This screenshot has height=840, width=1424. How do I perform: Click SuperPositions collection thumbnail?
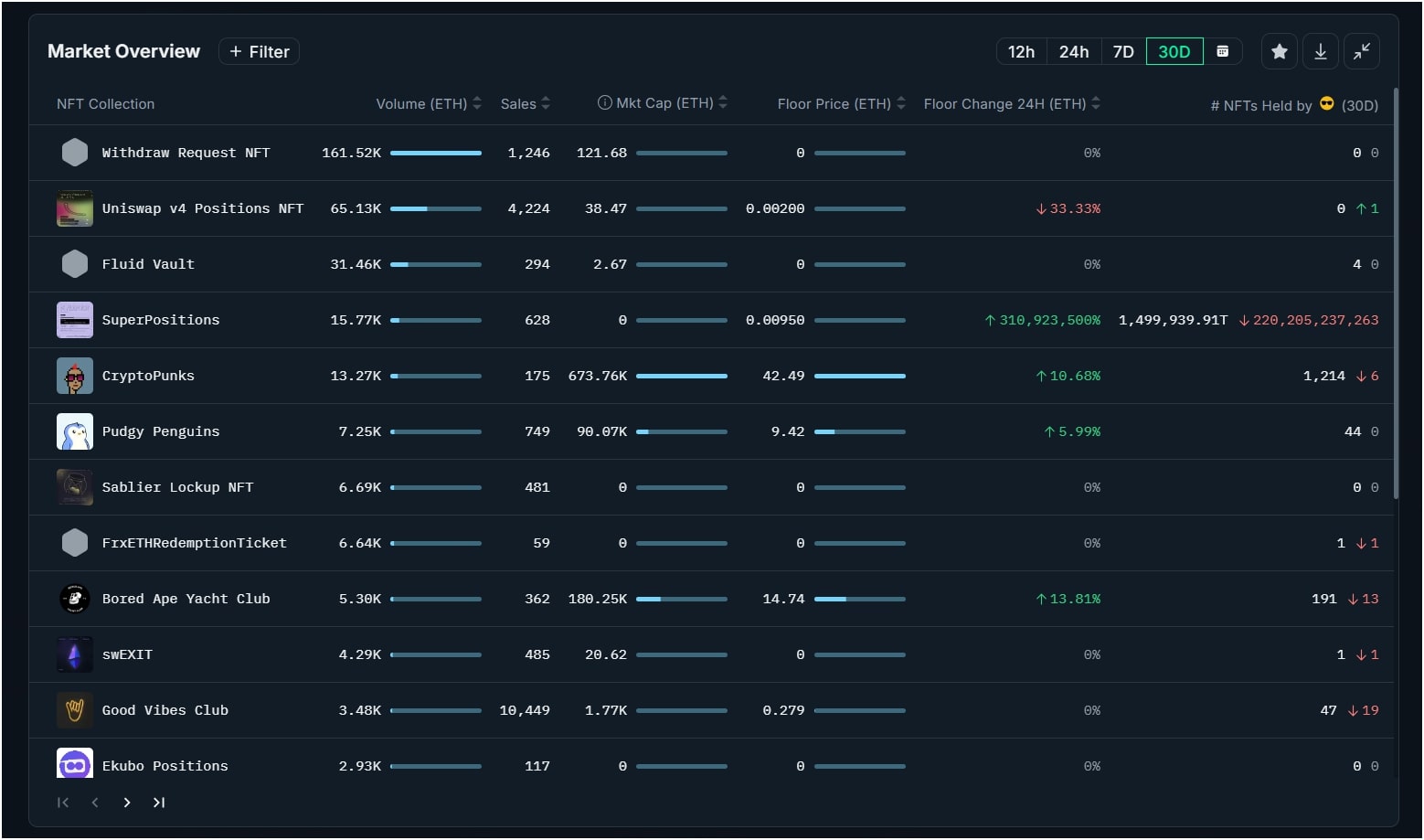pos(75,320)
